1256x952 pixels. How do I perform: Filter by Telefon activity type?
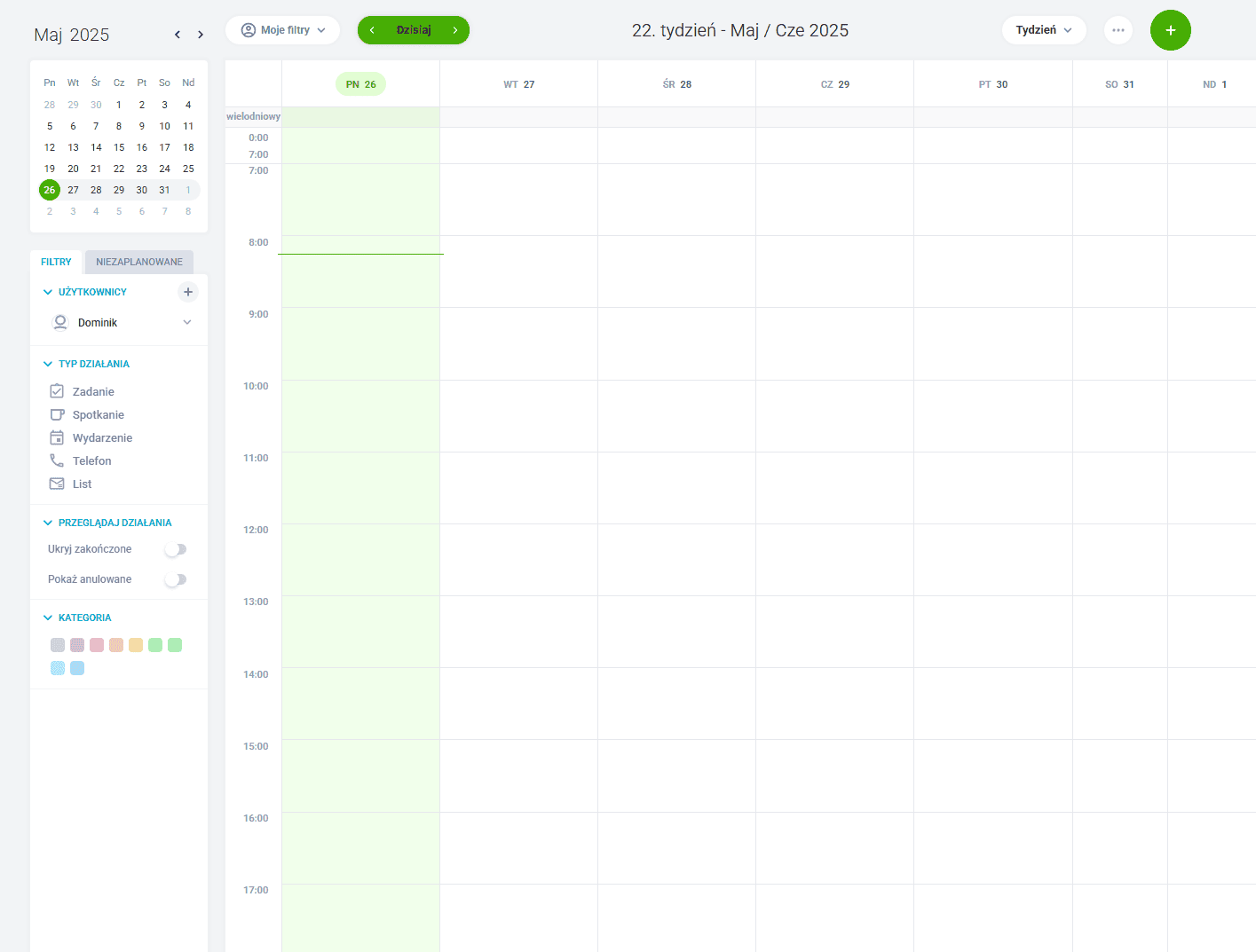tap(91, 460)
